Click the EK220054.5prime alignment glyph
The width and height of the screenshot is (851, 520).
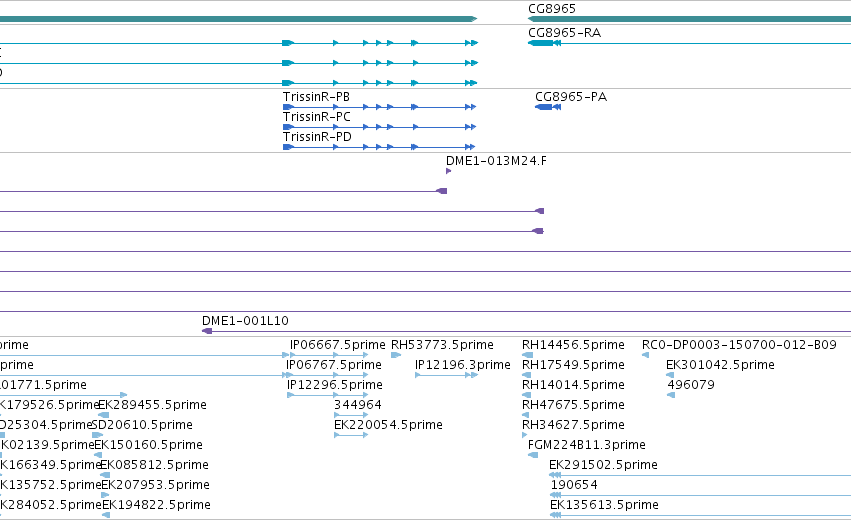[351, 435]
